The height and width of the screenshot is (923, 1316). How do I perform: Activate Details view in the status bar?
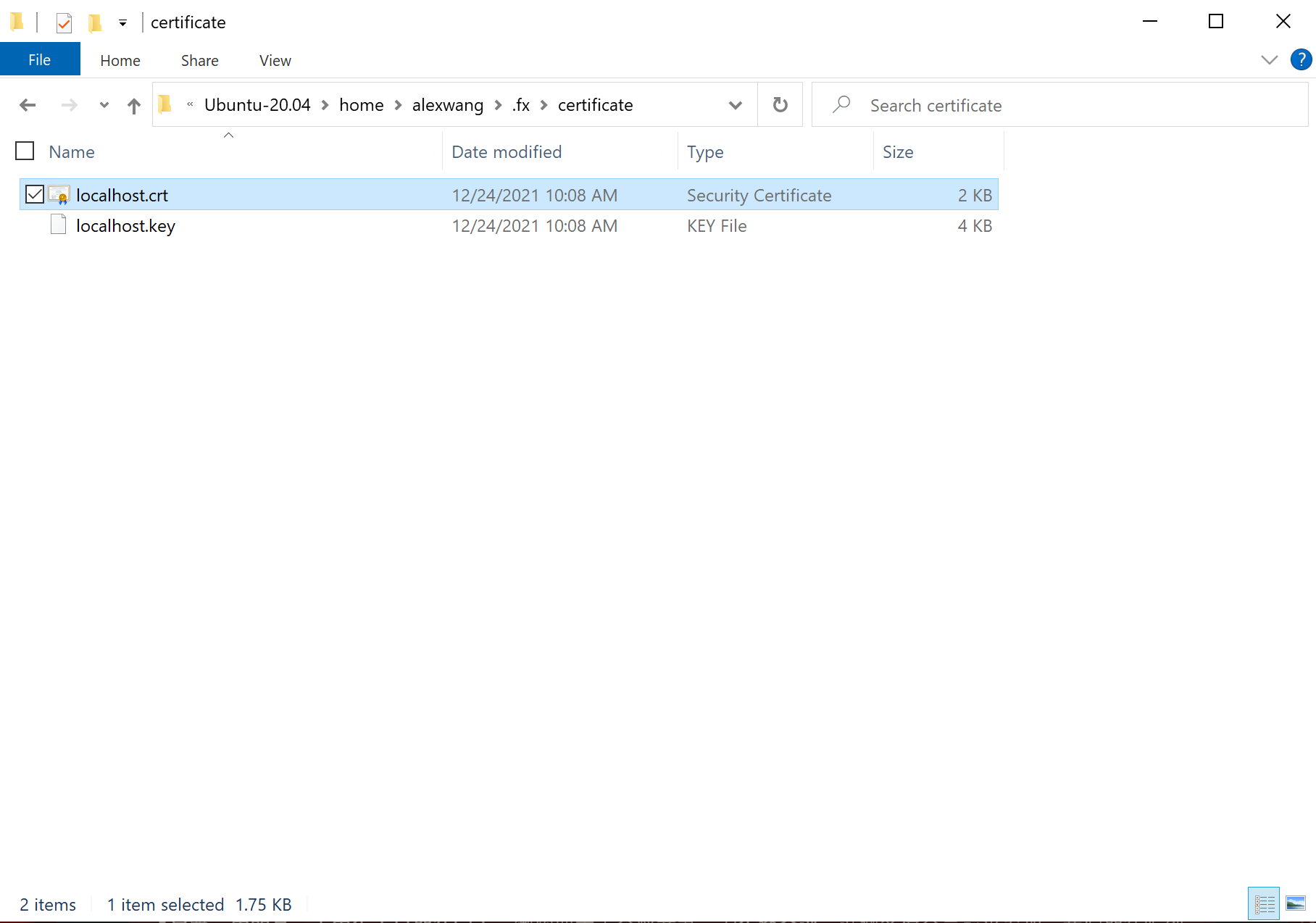click(x=1265, y=903)
